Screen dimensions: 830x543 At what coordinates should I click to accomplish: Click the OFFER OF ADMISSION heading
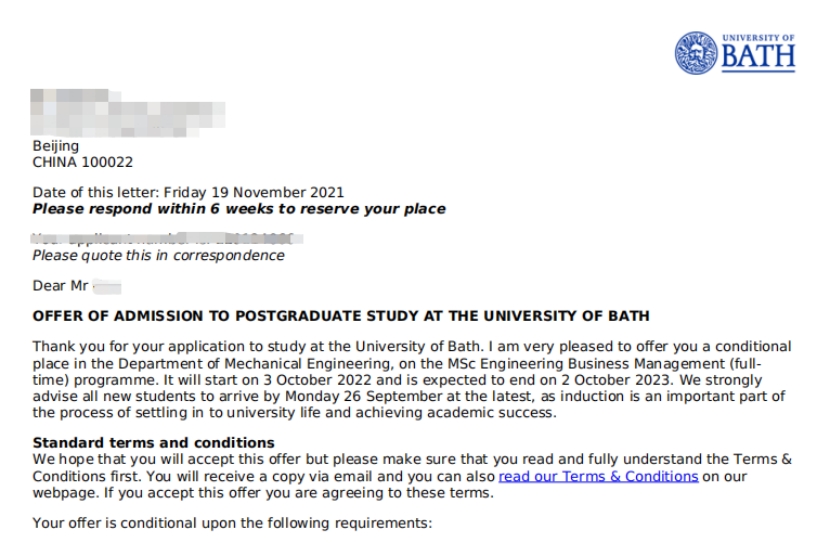(x=341, y=317)
